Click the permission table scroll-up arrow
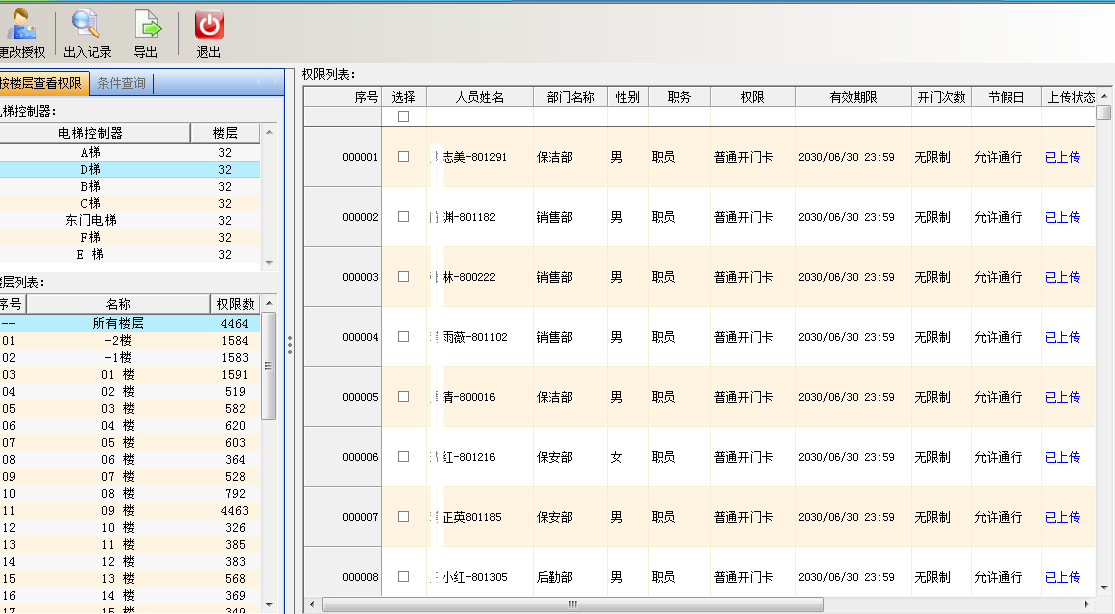This screenshot has height=614, width=1115. 1103,96
